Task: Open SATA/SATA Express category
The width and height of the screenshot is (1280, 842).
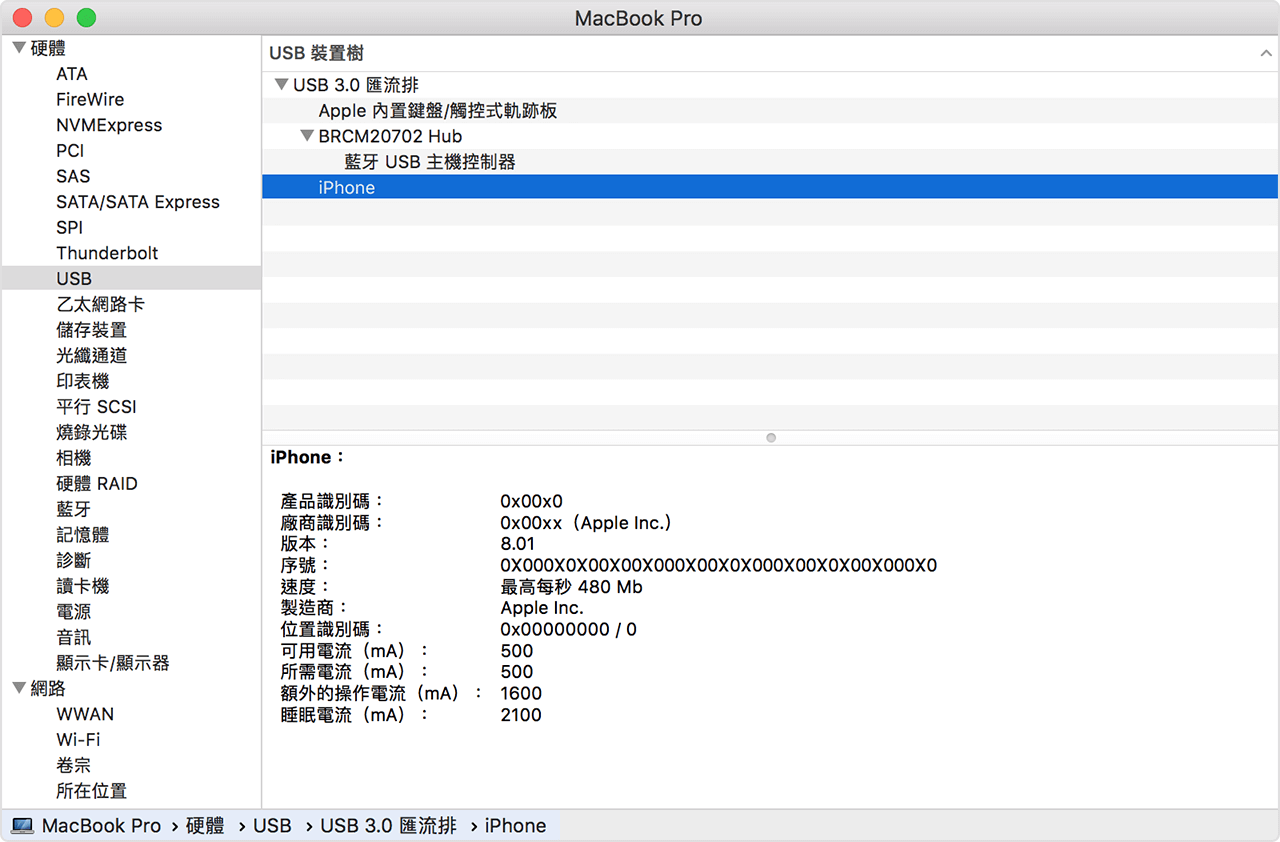Action: point(138,202)
